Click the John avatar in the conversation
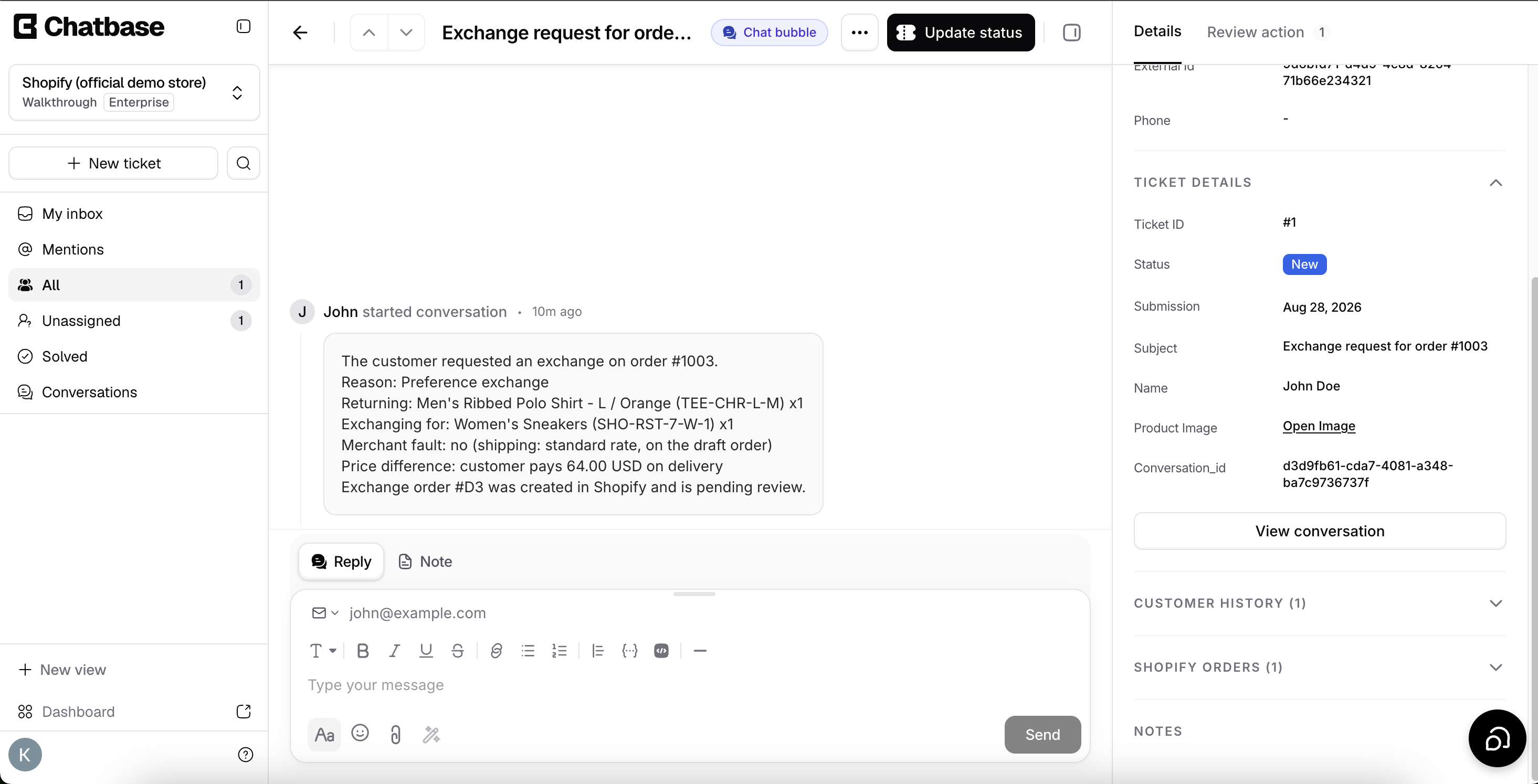Screen dimensions: 1538x784 point(302,312)
